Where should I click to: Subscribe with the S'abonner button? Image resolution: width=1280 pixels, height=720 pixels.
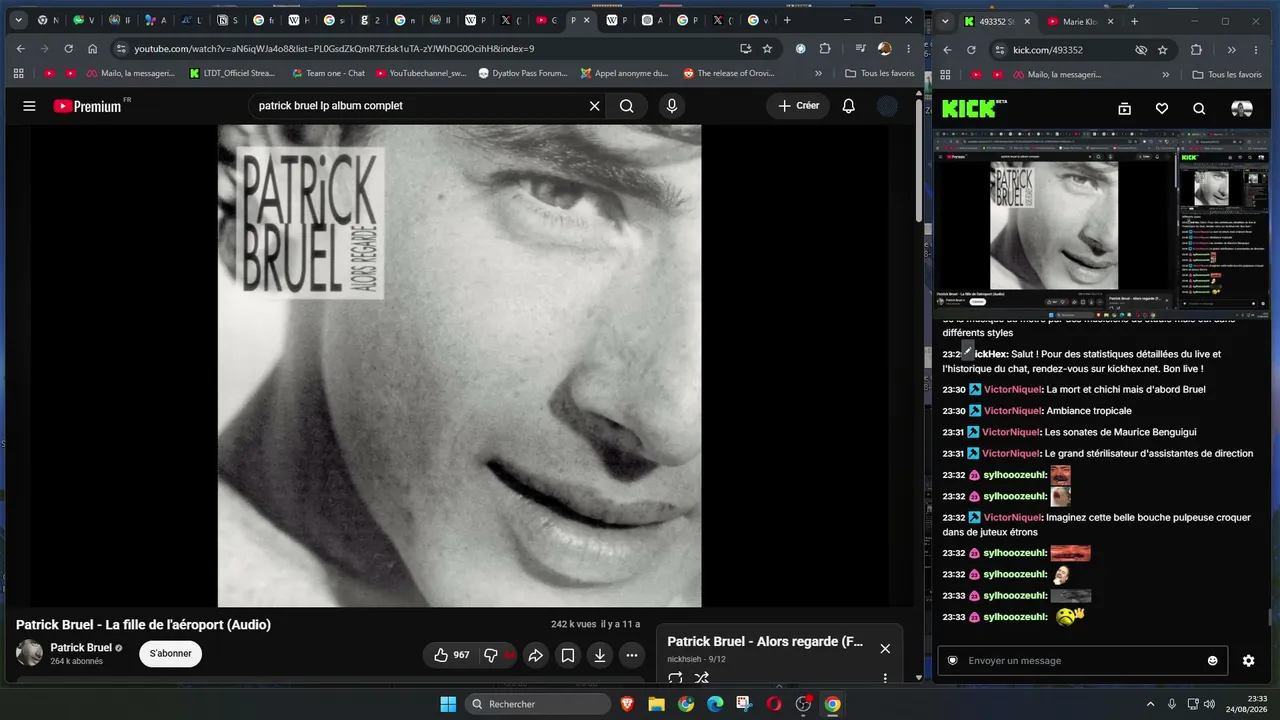pos(171,653)
